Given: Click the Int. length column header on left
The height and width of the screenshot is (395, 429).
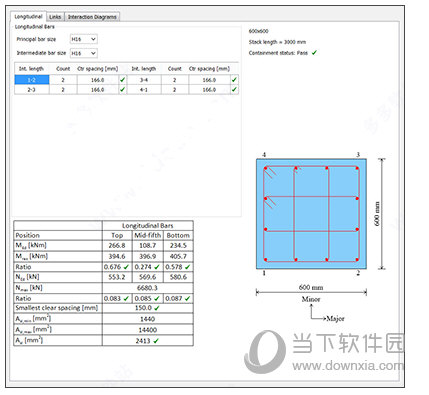Looking at the screenshot, I should point(31,69).
